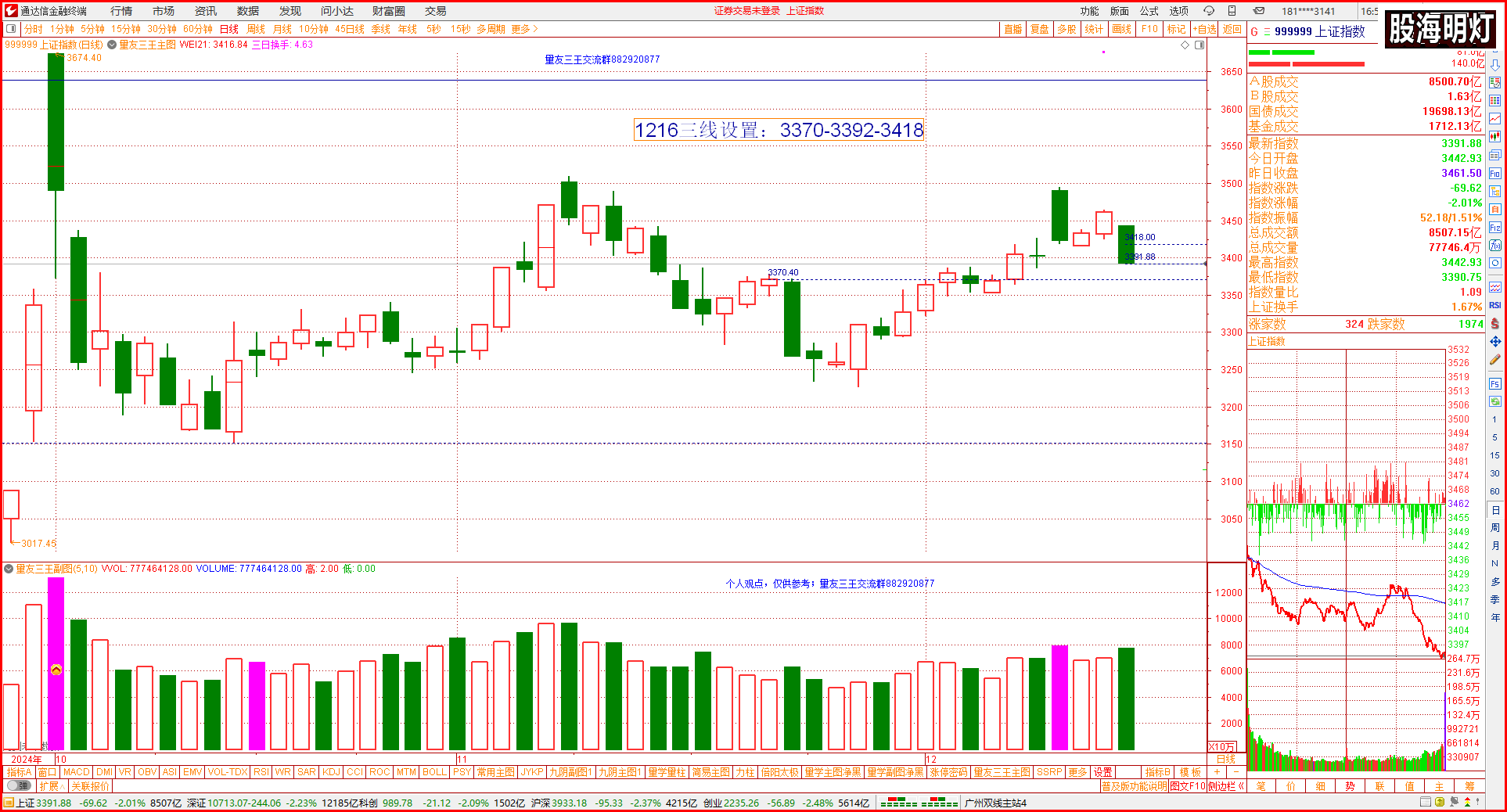Open the 公式 formula menu
Screen dimensions: 1507x812
(x=1149, y=11)
